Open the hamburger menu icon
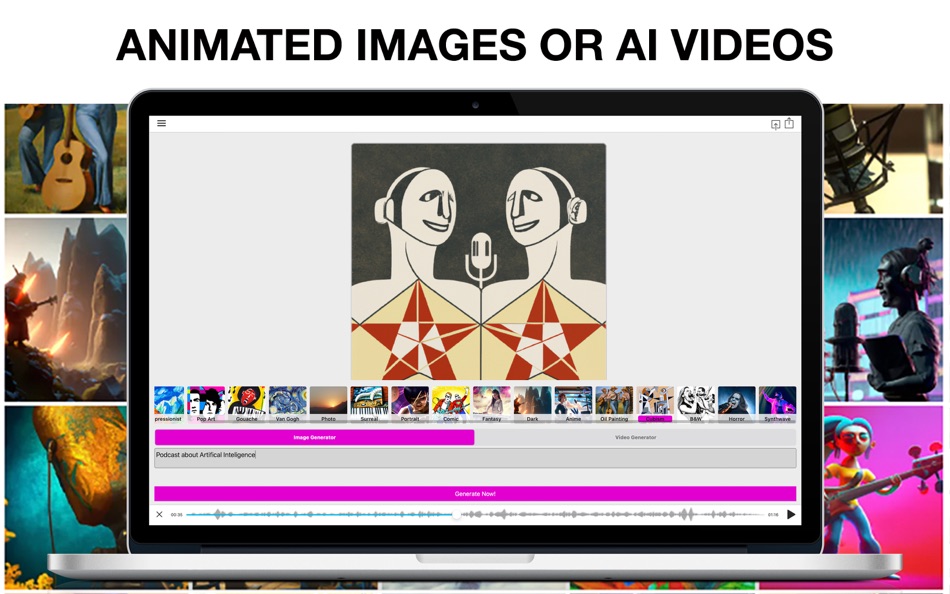 pyautogui.click(x=161, y=123)
